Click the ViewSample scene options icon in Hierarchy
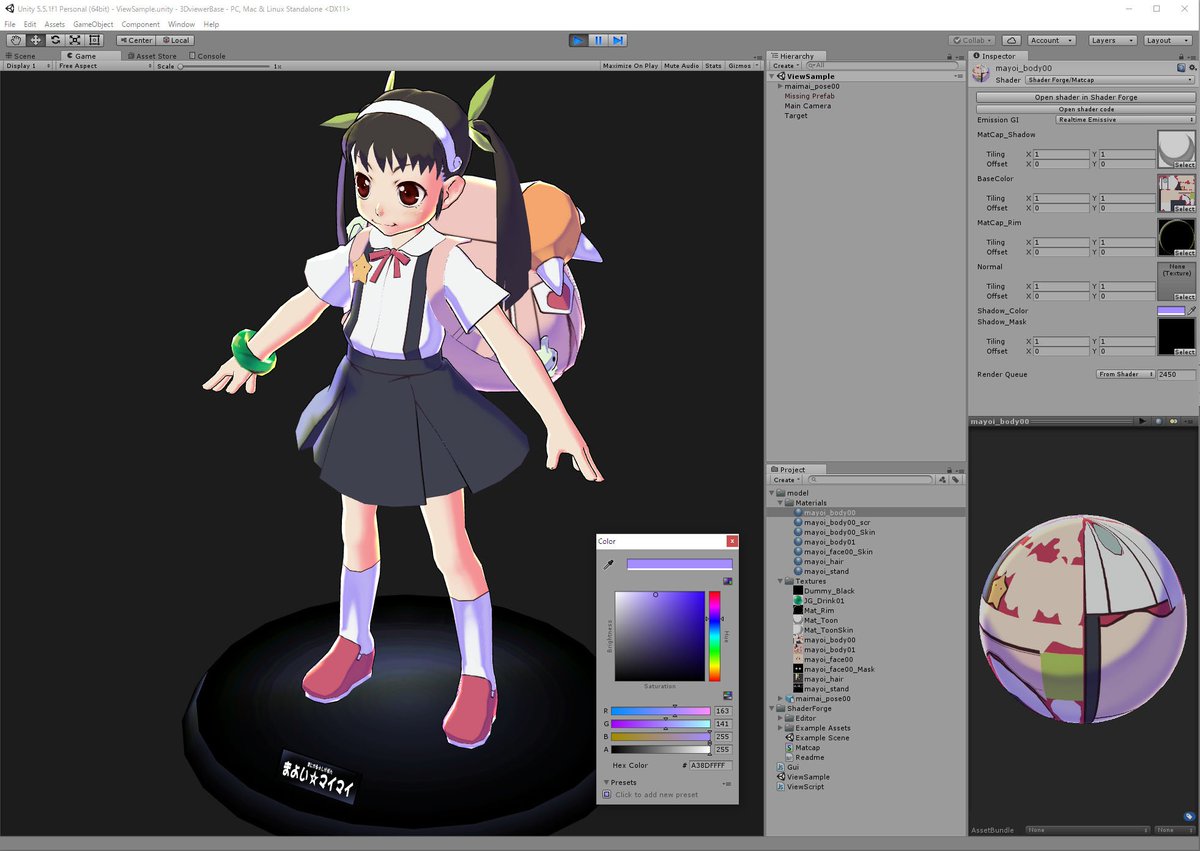The image size is (1200, 851). point(959,76)
